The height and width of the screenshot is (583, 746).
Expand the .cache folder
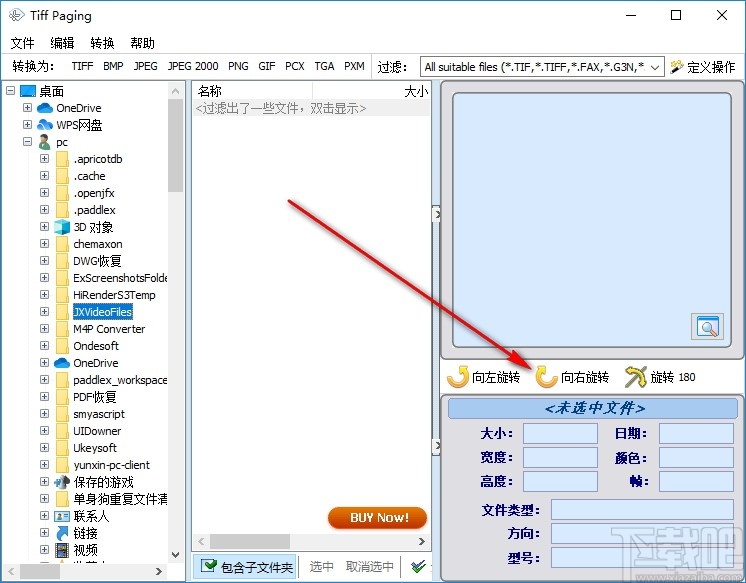point(44,176)
